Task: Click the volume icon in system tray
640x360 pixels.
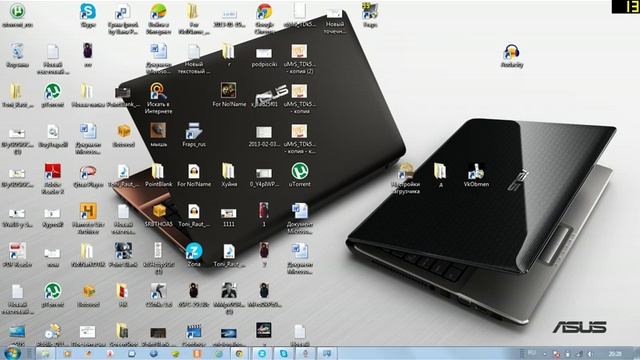Action: (x=590, y=353)
